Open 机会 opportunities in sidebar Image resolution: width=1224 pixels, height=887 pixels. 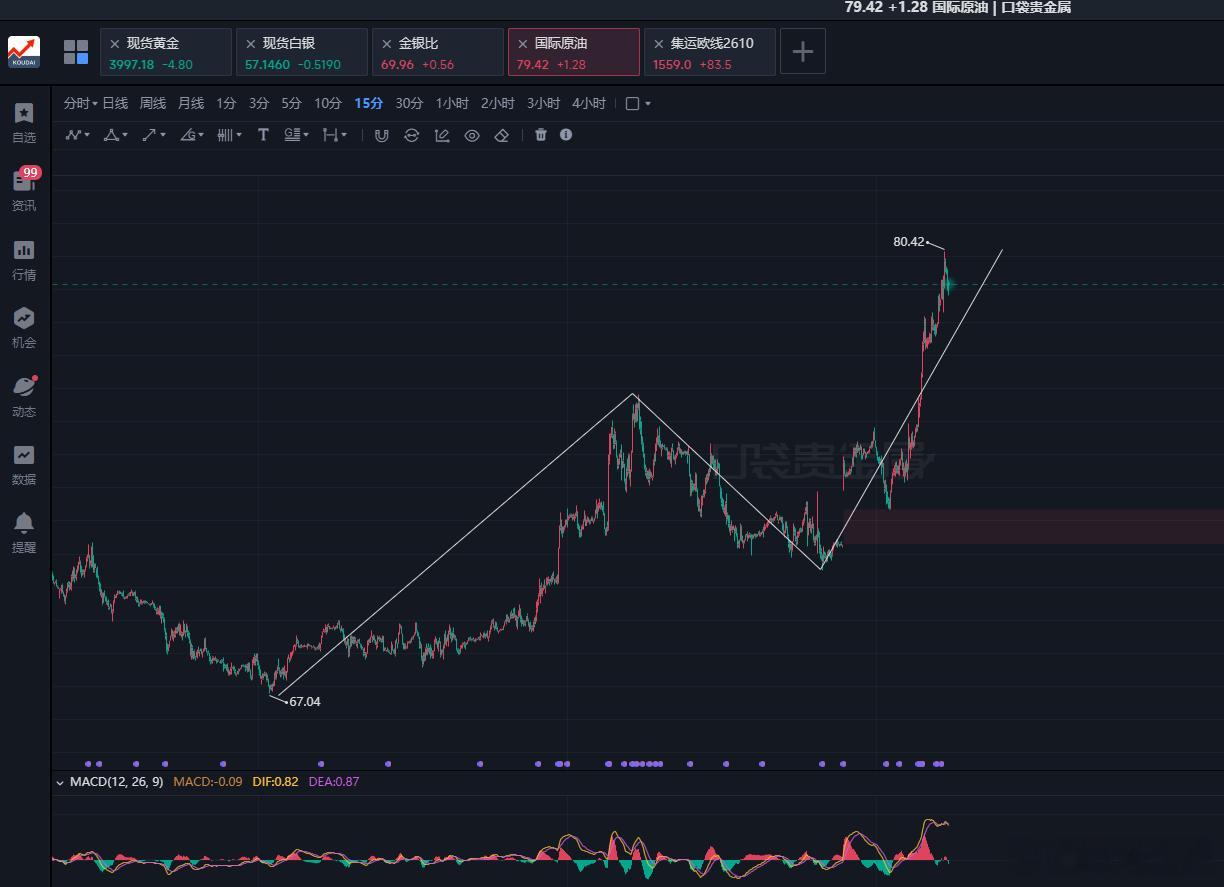tap(24, 327)
